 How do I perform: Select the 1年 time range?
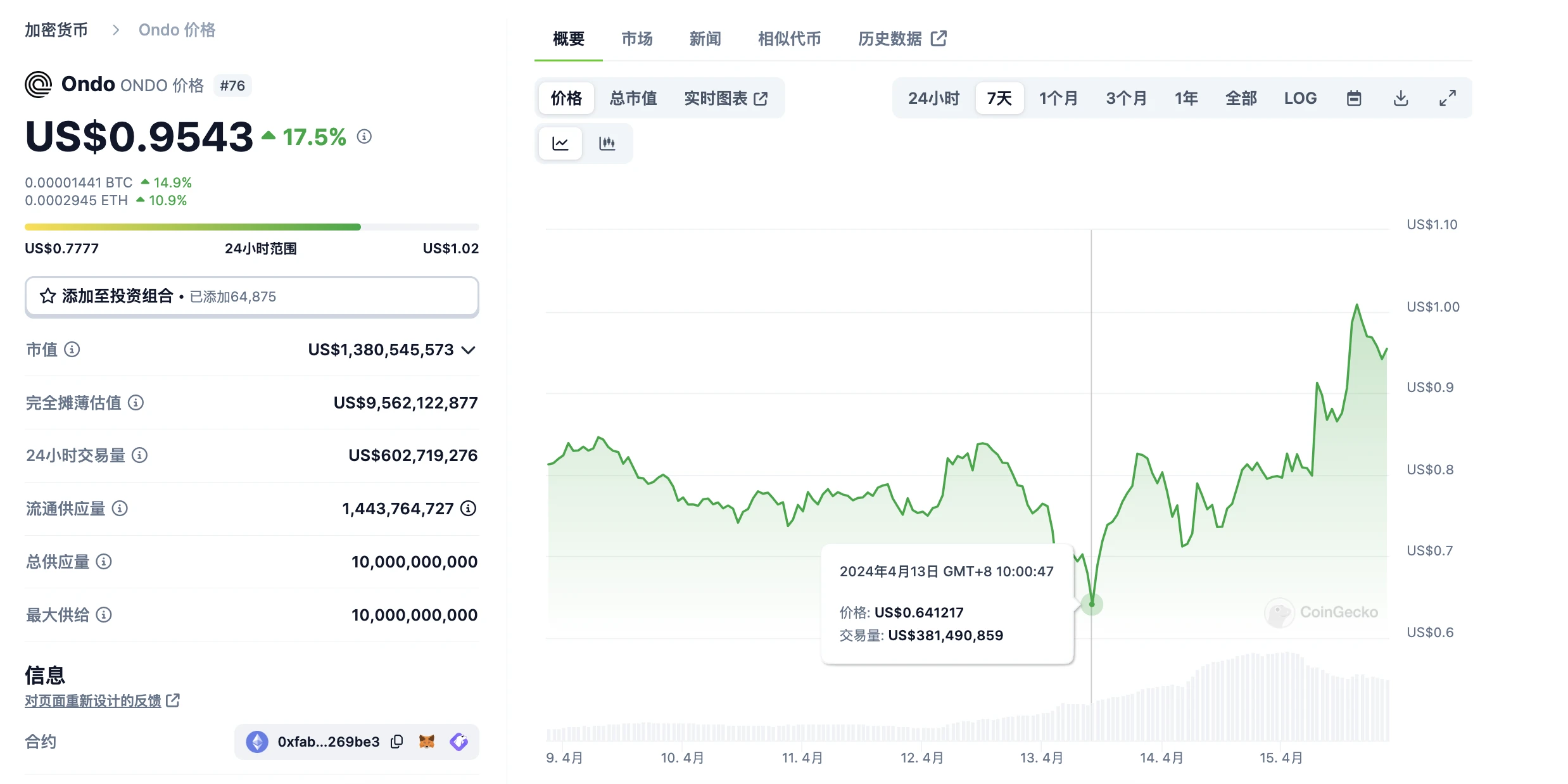[1185, 98]
